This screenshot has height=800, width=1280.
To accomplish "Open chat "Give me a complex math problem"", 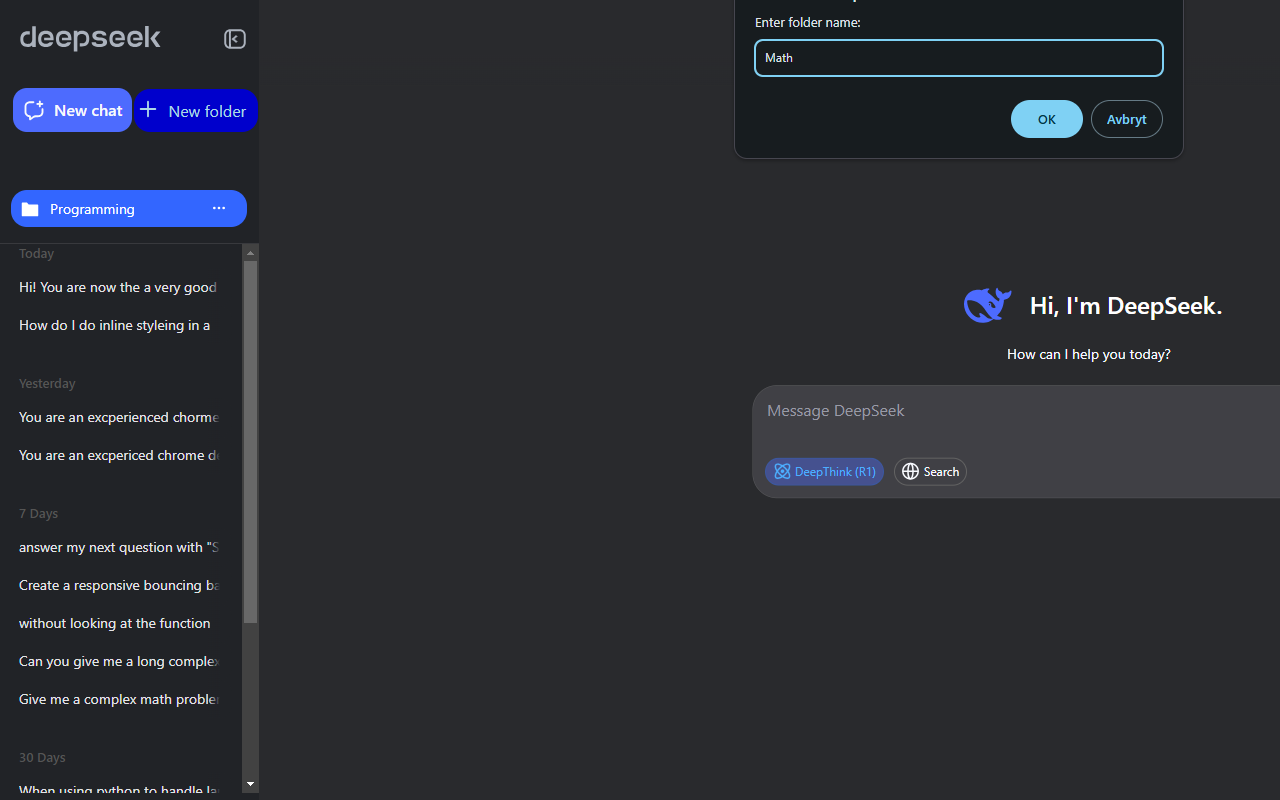I will (x=118, y=699).
